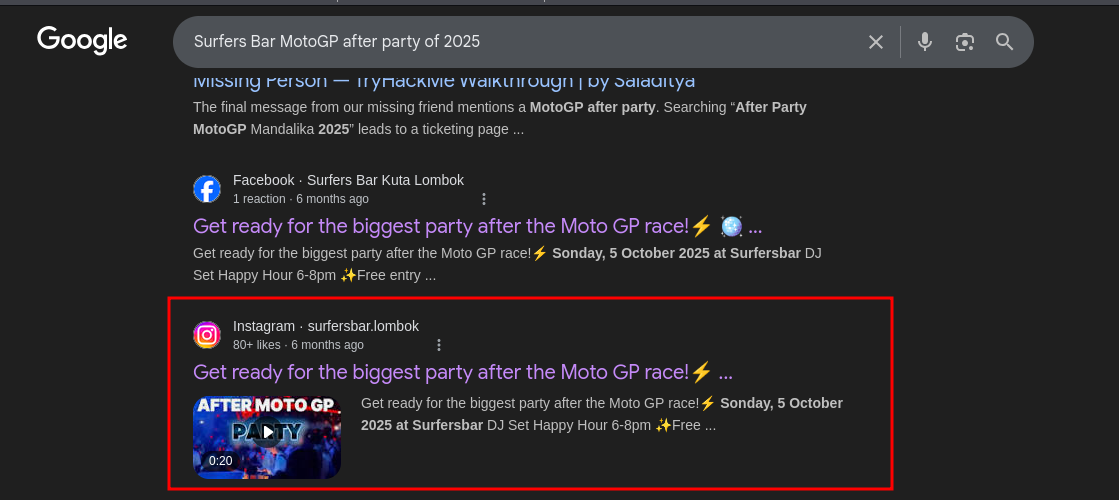1119x500 pixels.
Task: Click the Google logo
Action: 82,40
